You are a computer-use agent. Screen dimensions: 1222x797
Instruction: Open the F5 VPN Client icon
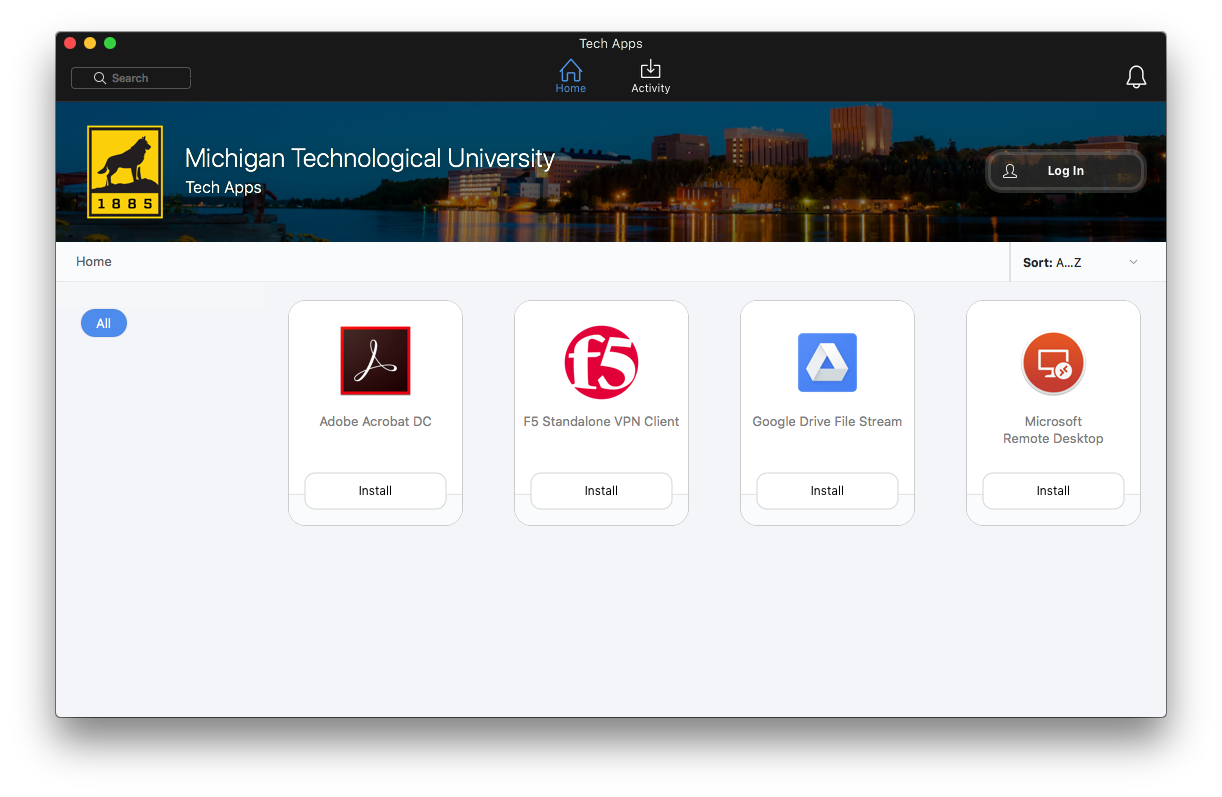[x=601, y=362]
